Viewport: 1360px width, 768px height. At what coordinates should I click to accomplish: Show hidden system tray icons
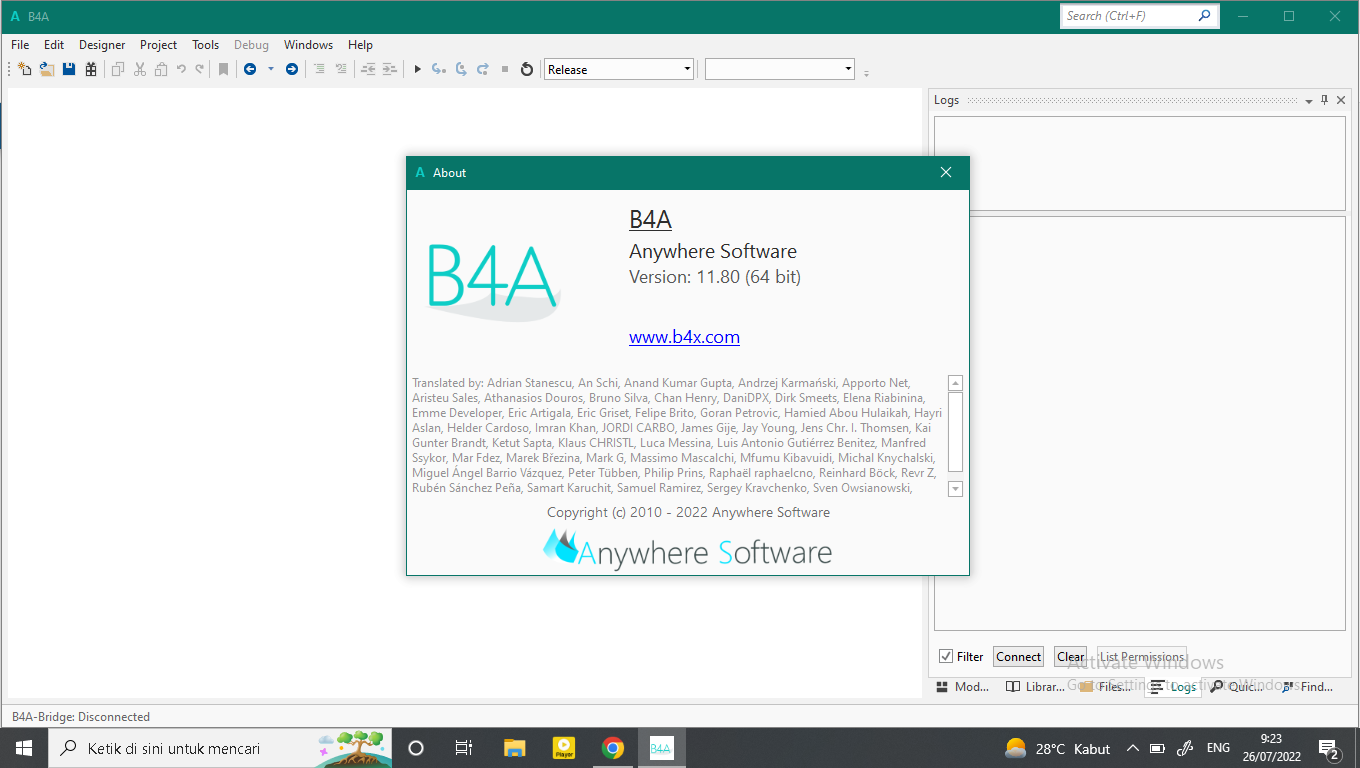(x=1133, y=748)
